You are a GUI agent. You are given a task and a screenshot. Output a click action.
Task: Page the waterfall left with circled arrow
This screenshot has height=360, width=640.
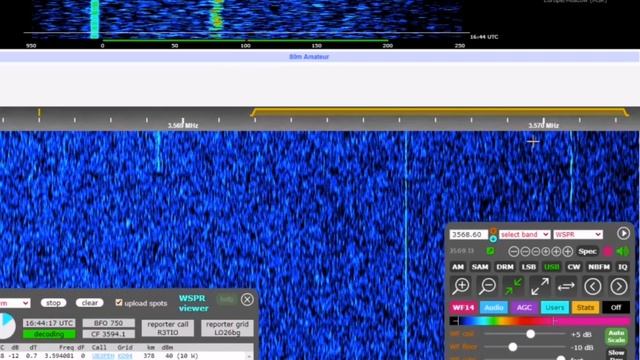[593, 287]
